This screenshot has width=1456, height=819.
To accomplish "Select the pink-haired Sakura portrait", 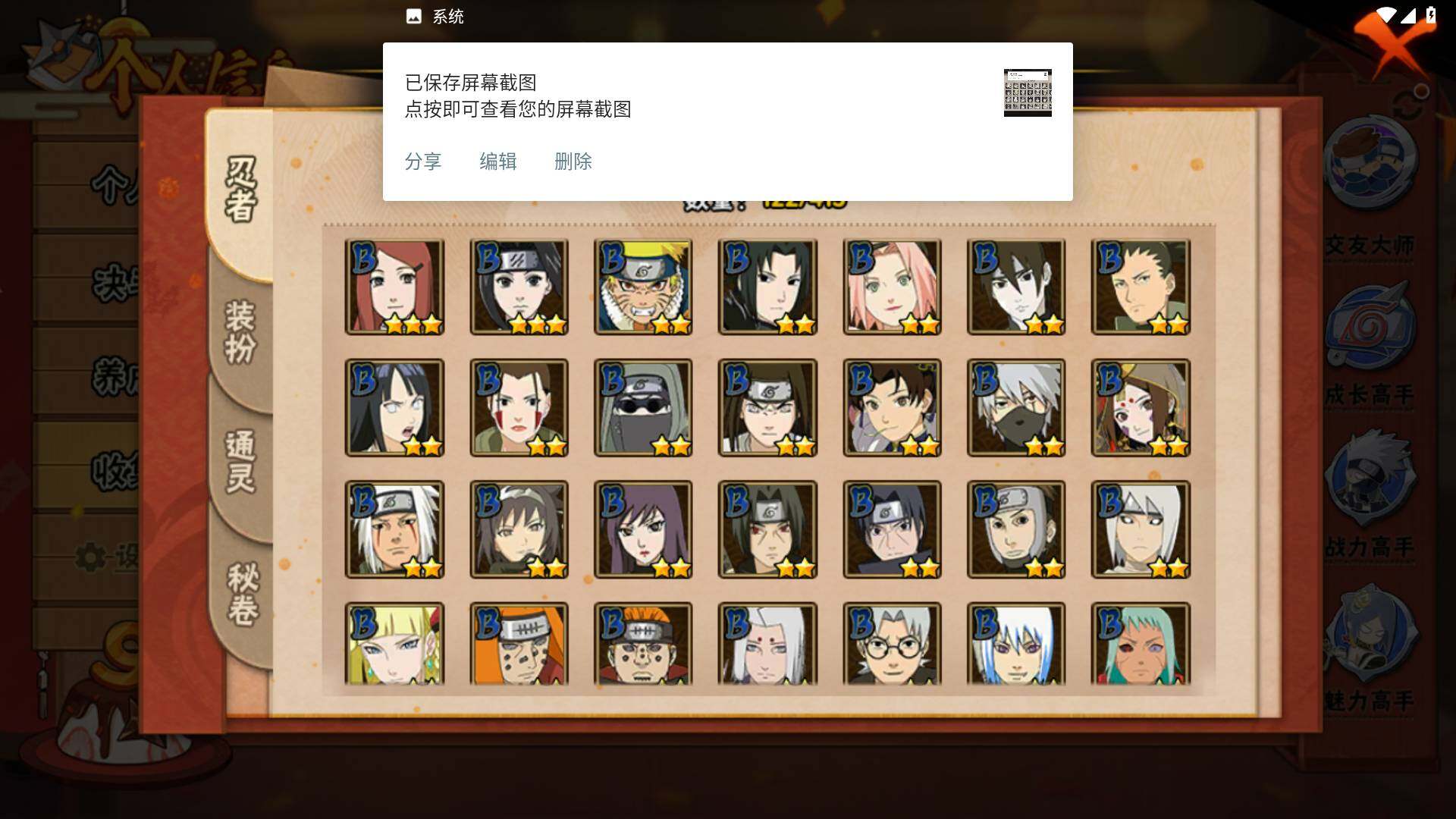I will tap(892, 287).
